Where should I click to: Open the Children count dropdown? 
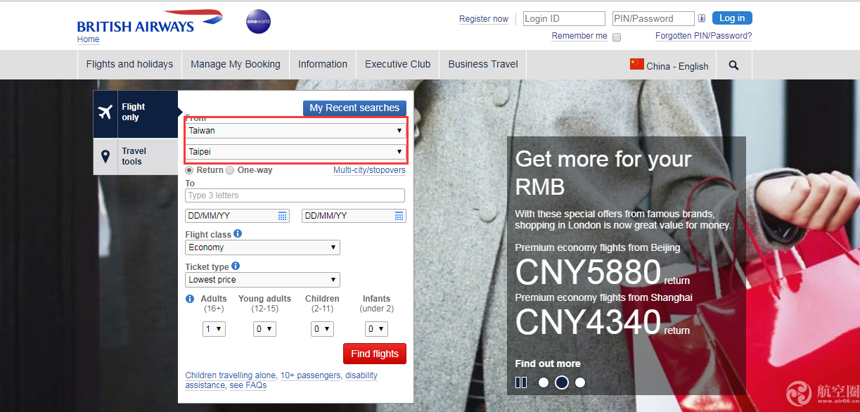click(322, 329)
